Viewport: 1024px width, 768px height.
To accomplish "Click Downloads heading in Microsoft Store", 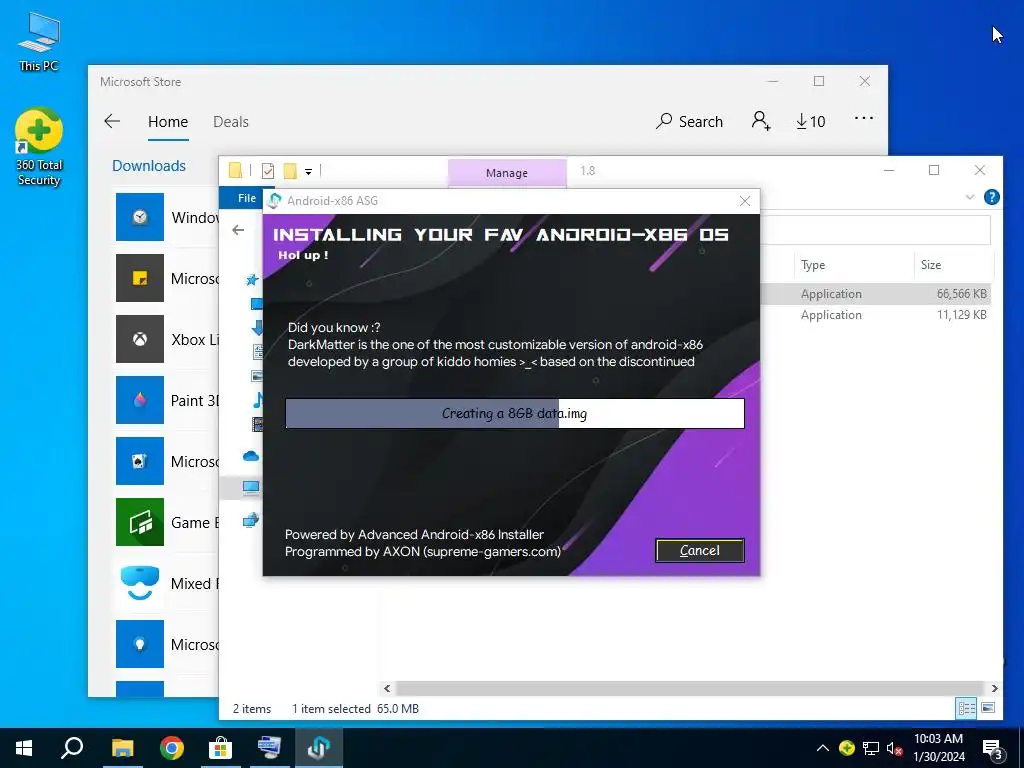I will pos(149,166).
